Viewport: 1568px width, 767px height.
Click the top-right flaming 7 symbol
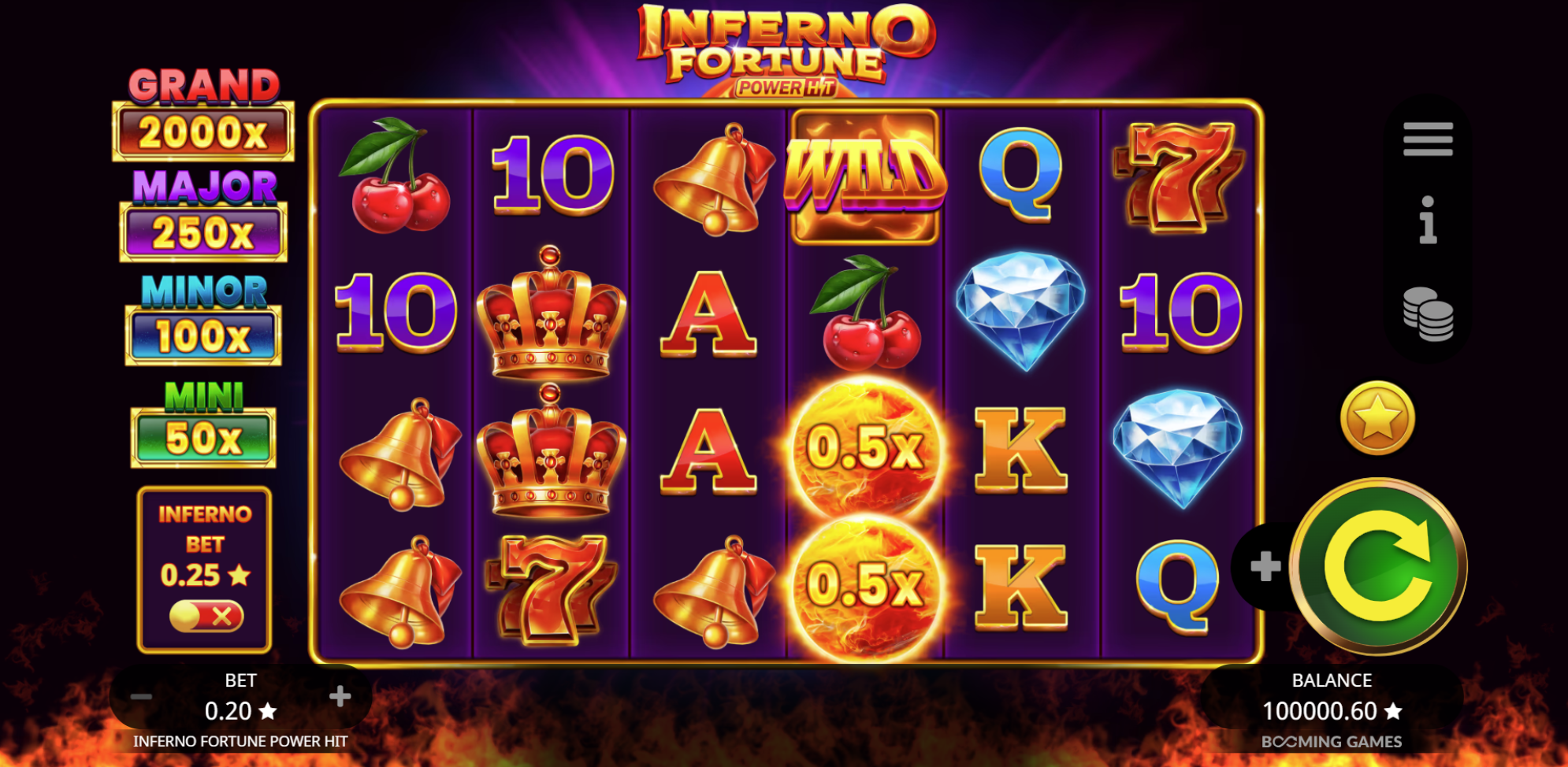point(1178,177)
